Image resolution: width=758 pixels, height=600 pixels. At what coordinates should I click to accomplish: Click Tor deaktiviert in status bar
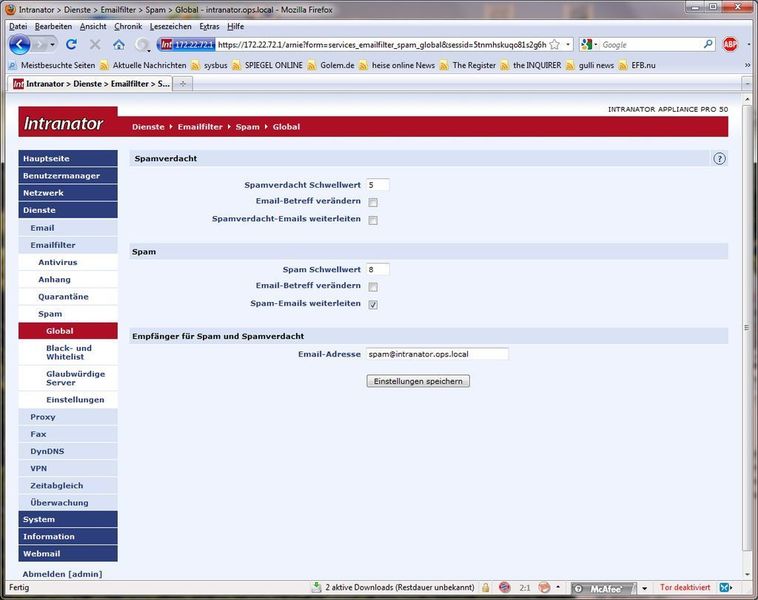[685, 587]
